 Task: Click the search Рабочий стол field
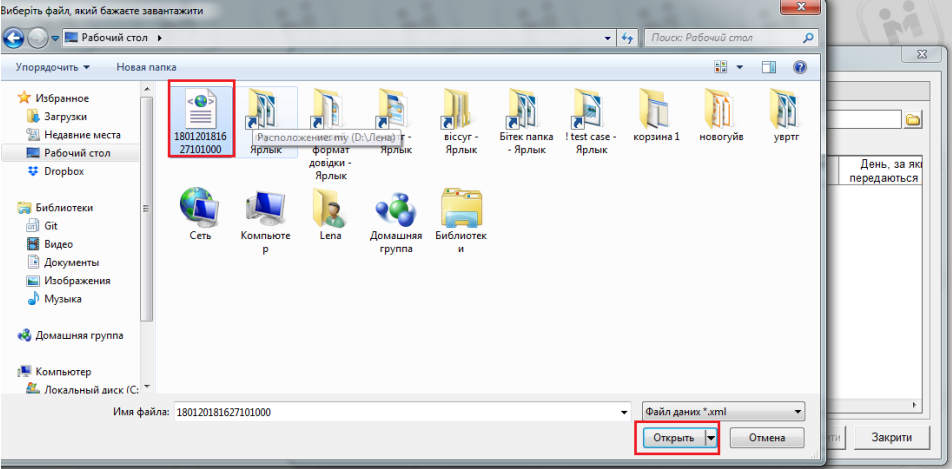point(722,37)
